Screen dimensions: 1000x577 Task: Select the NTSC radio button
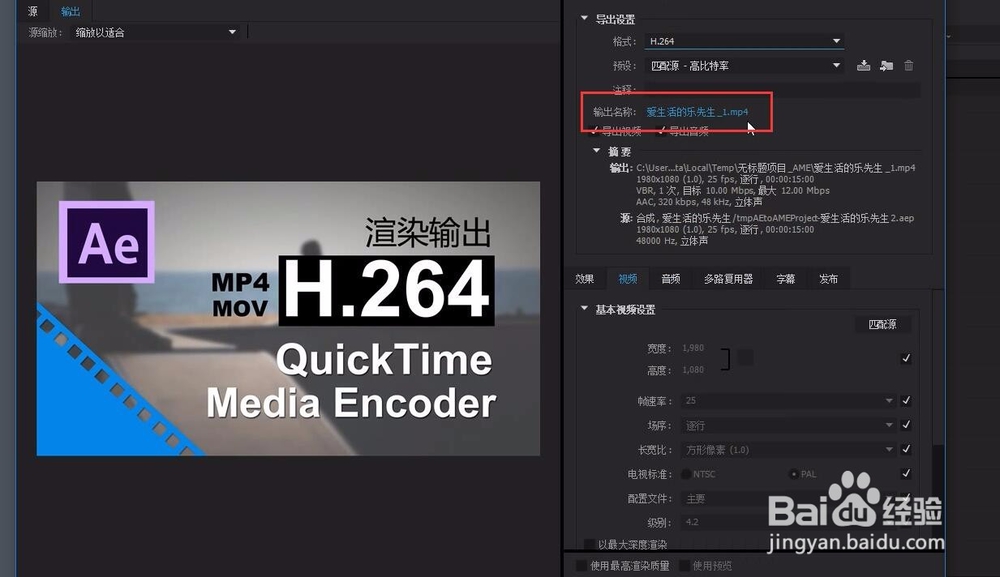686,474
